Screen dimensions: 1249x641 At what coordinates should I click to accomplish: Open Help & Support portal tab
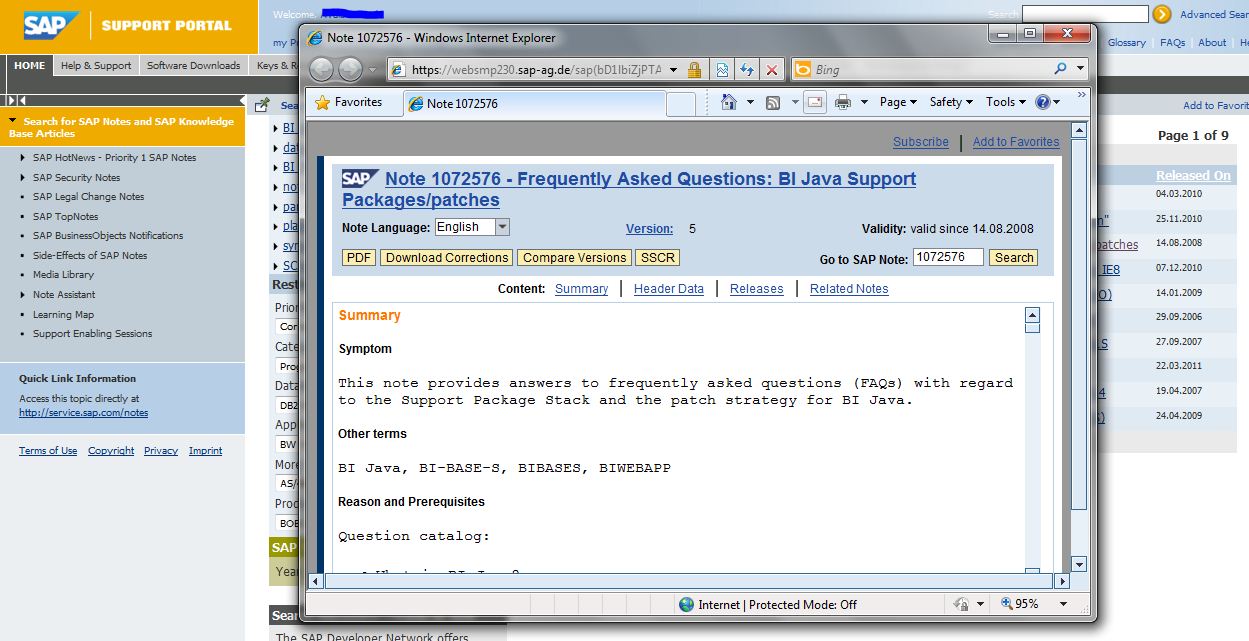(96, 66)
